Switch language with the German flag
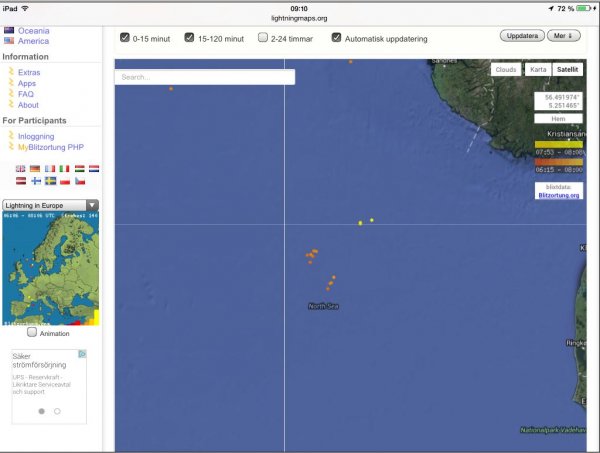 click(35, 169)
